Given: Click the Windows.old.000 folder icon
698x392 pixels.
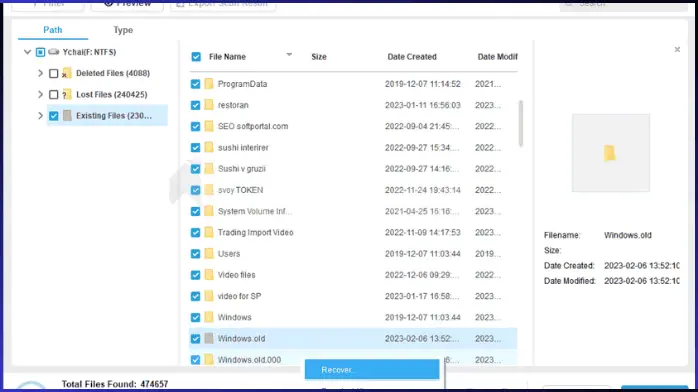Looking at the screenshot, I should point(209,360).
